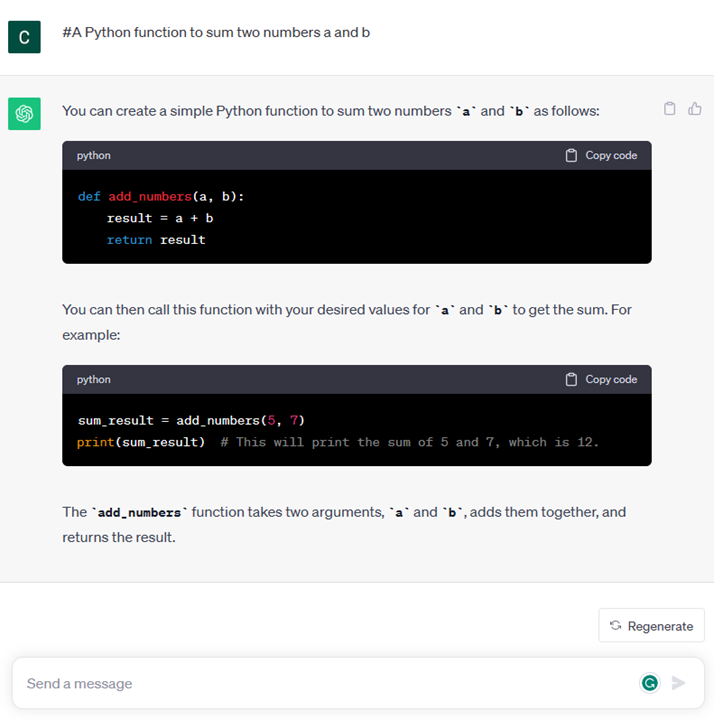Give the response a thumbs up

point(695,109)
